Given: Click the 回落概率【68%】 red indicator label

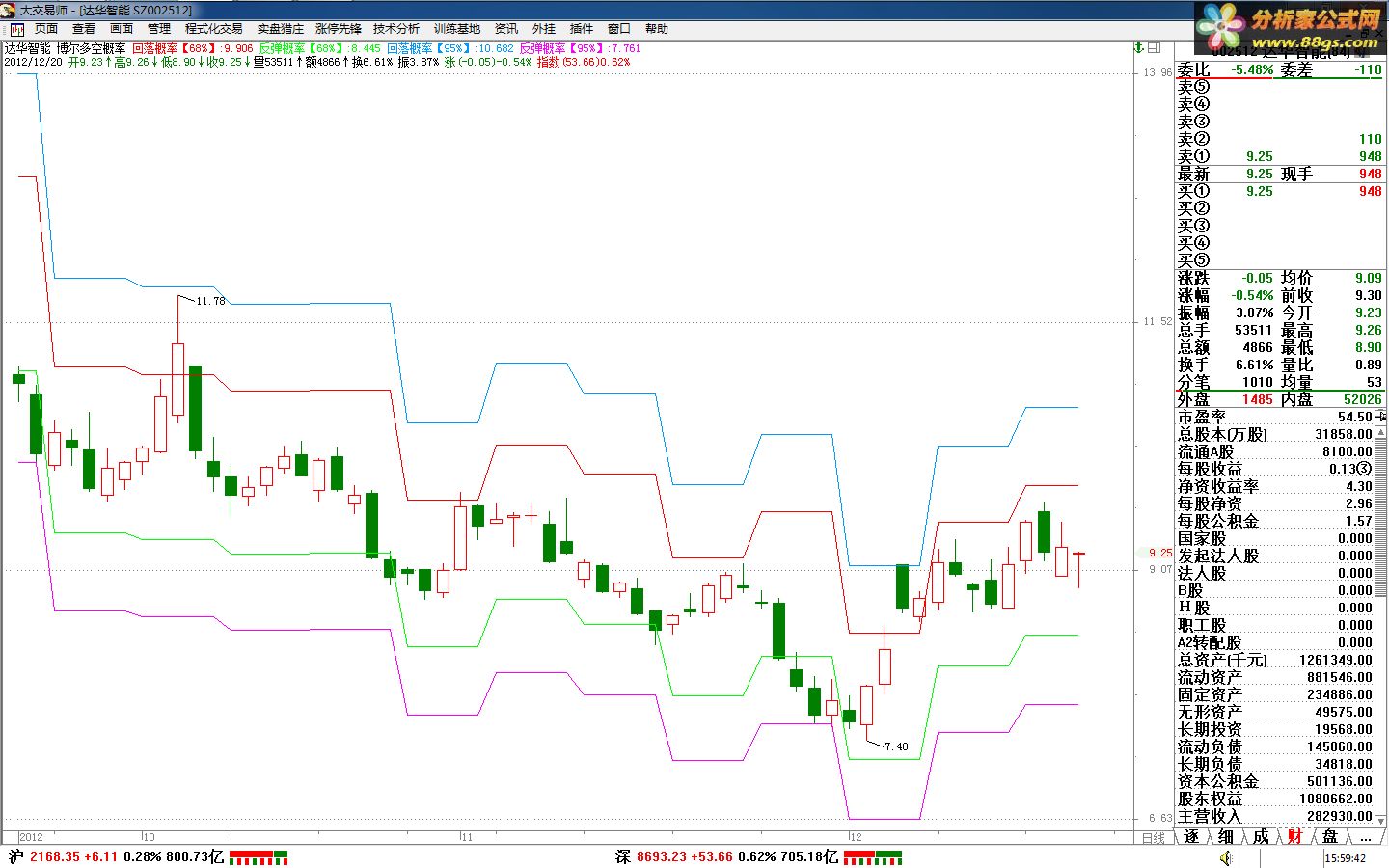Looking at the screenshot, I should [175, 48].
